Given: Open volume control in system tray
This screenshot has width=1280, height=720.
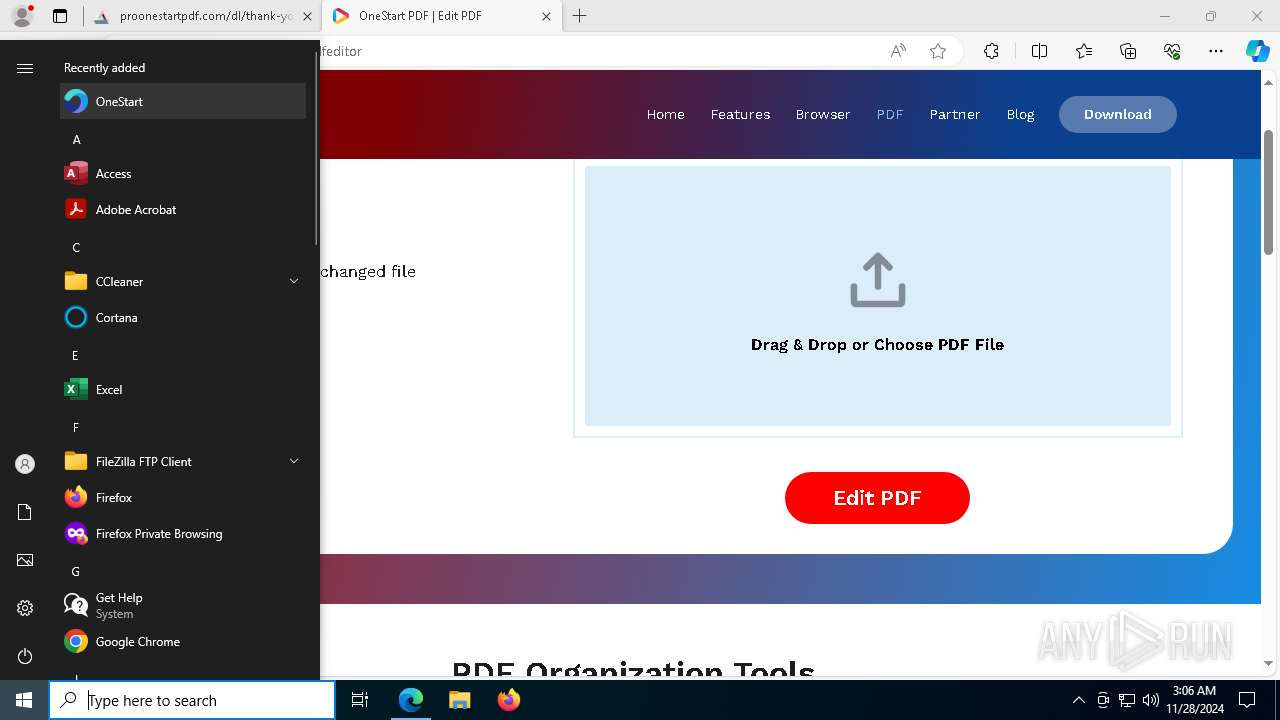Looking at the screenshot, I should [x=1151, y=700].
